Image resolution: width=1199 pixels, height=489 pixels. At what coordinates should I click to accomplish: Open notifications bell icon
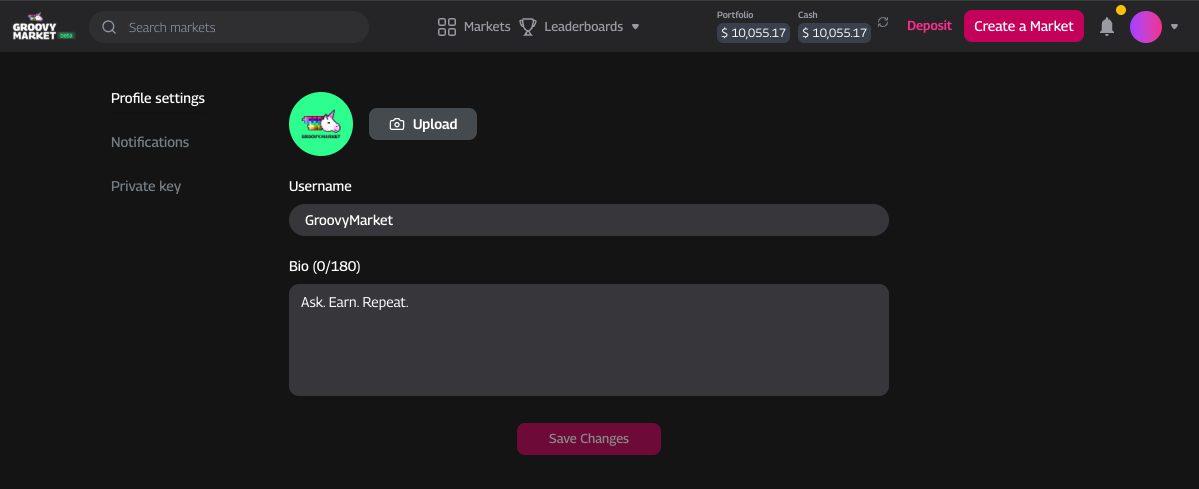[1106, 27]
